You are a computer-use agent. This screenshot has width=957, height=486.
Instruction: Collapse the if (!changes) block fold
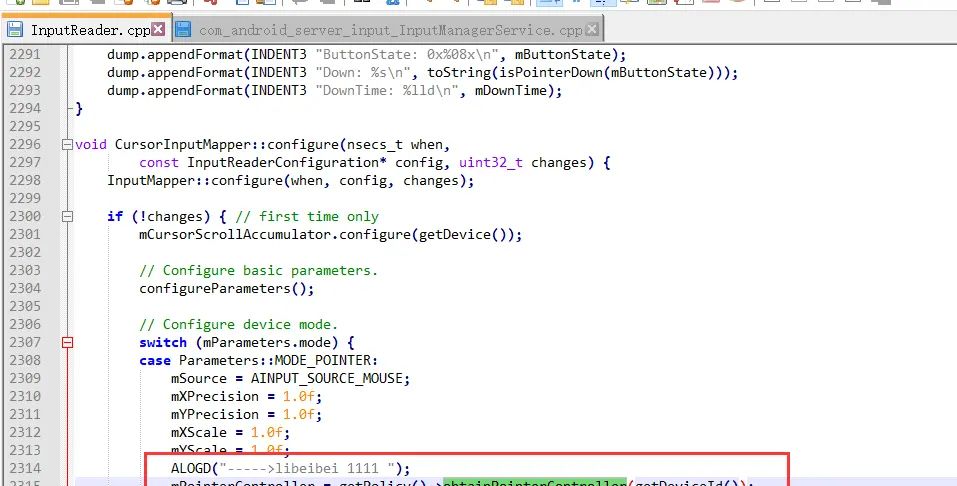pos(67,217)
